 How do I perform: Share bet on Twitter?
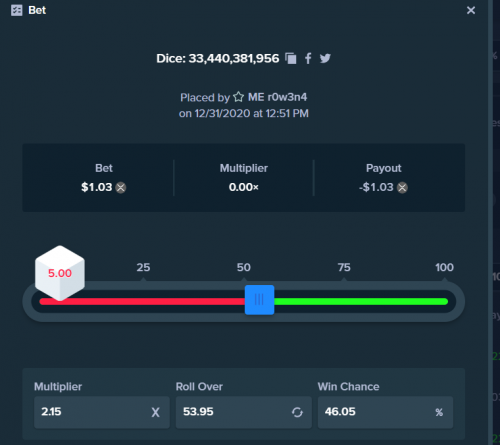(325, 58)
